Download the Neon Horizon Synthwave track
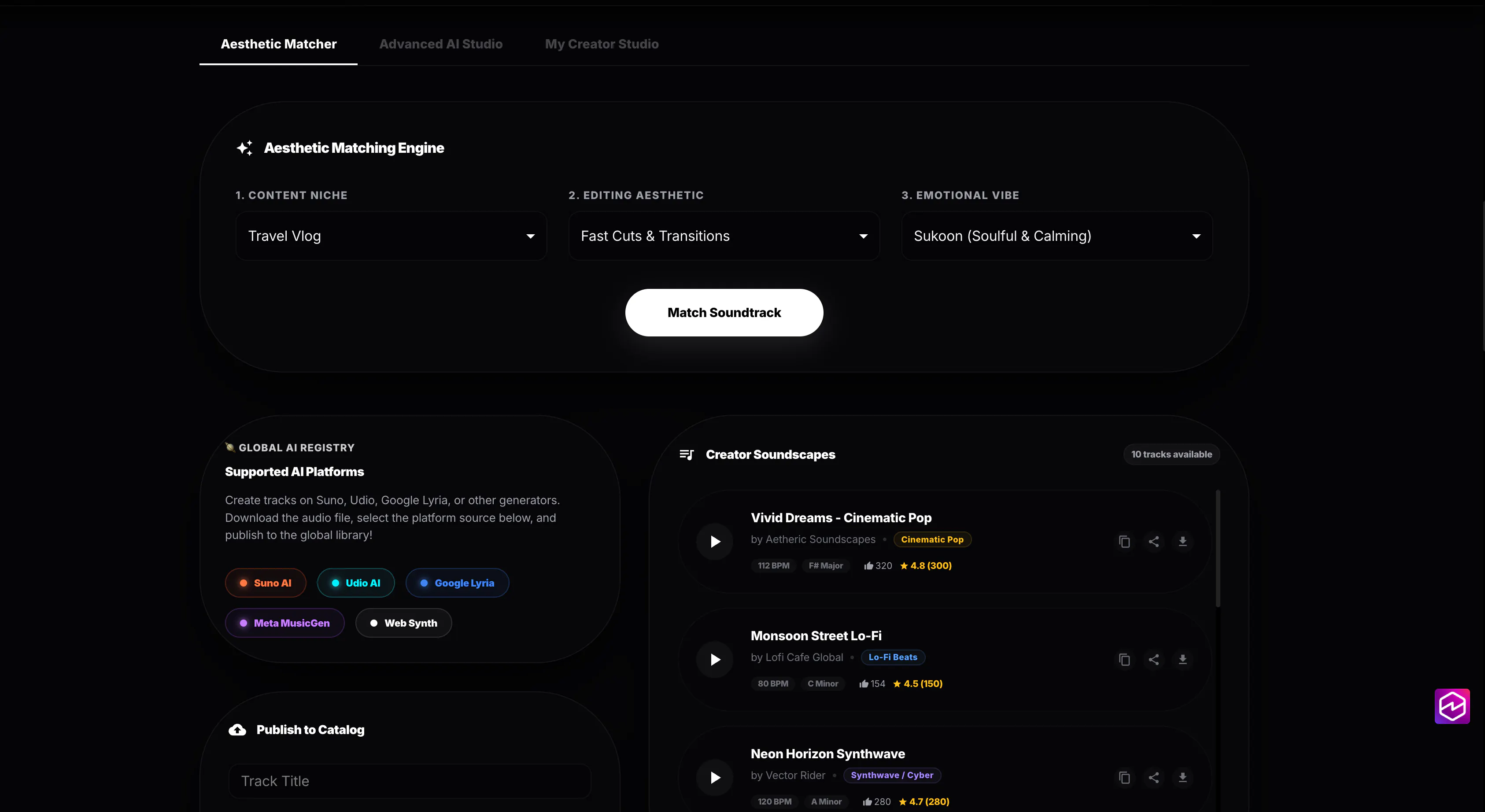Image resolution: width=1485 pixels, height=812 pixels. click(x=1182, y=777)
